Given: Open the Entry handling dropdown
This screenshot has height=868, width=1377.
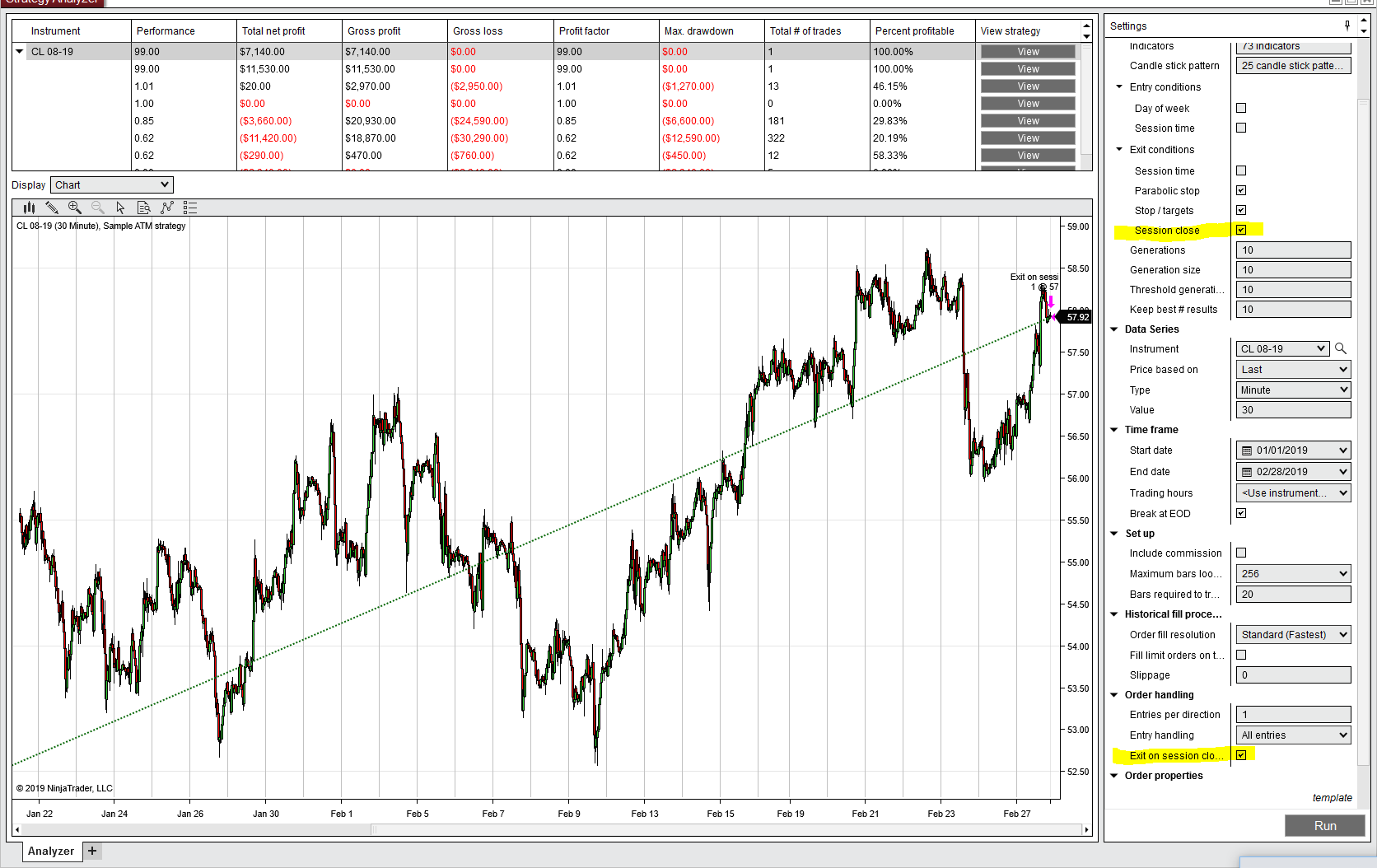Looking at the screenshot, I should click(x=1294, y=735).
